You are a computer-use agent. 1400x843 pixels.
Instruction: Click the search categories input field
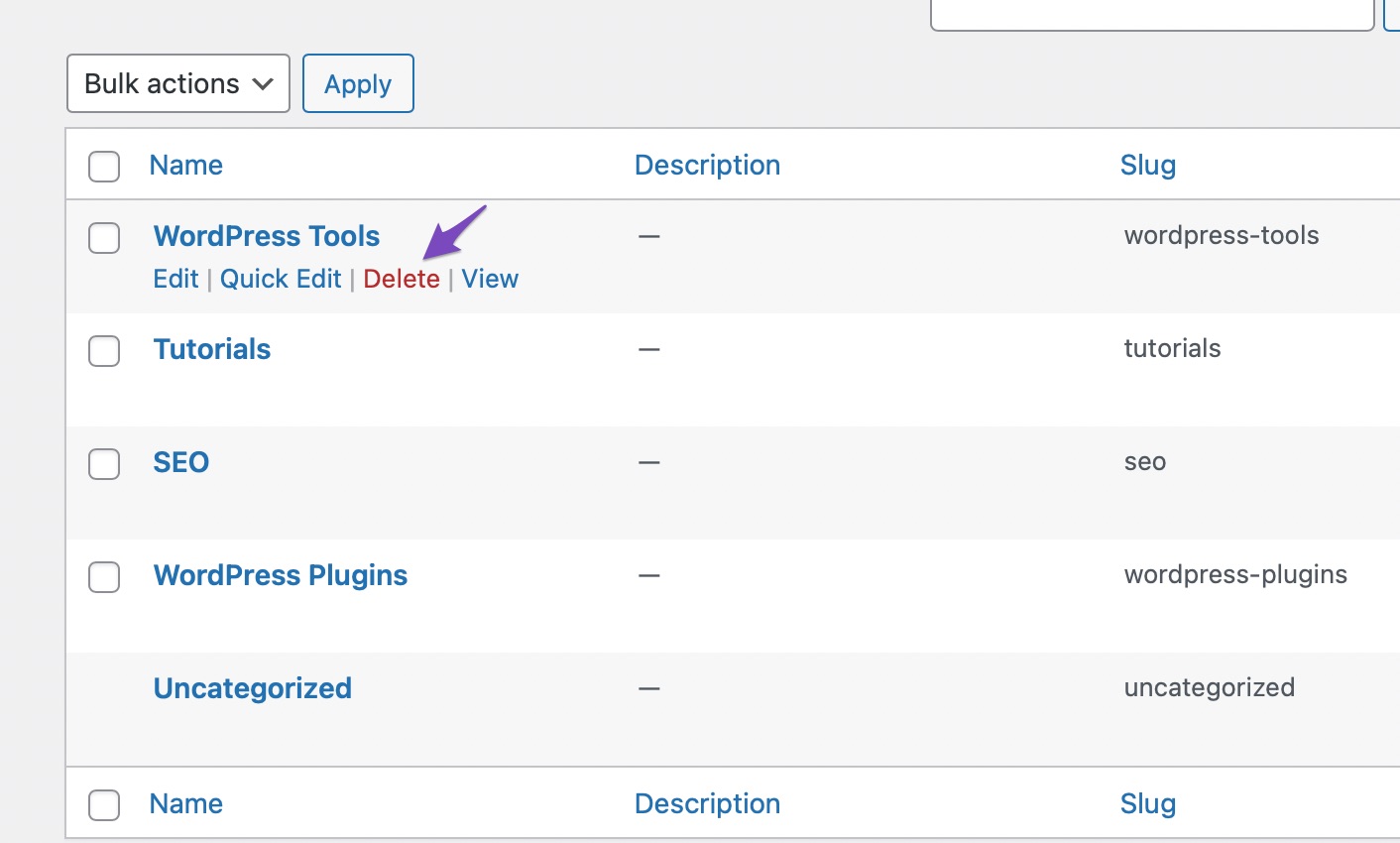[1152, 14]
